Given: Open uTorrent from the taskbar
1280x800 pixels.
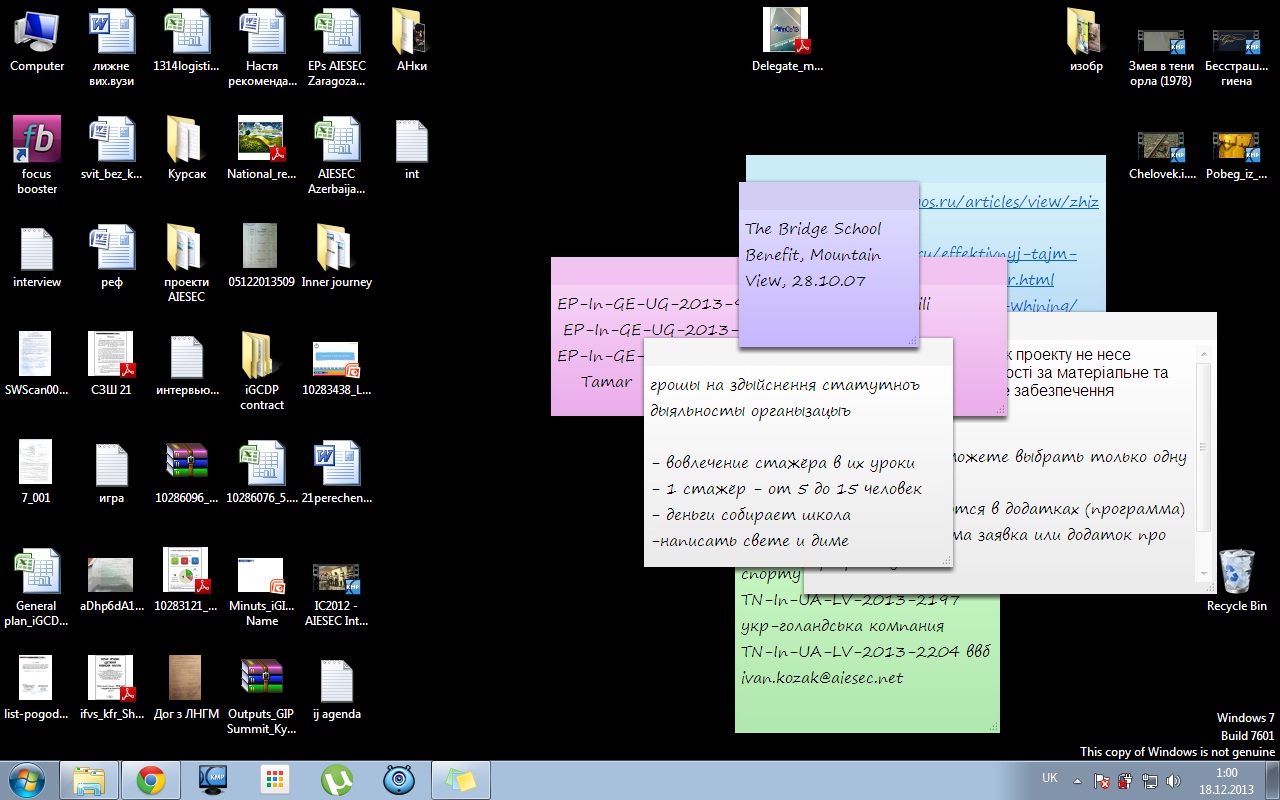Looking at the screenshot, I should click(337, 780).
